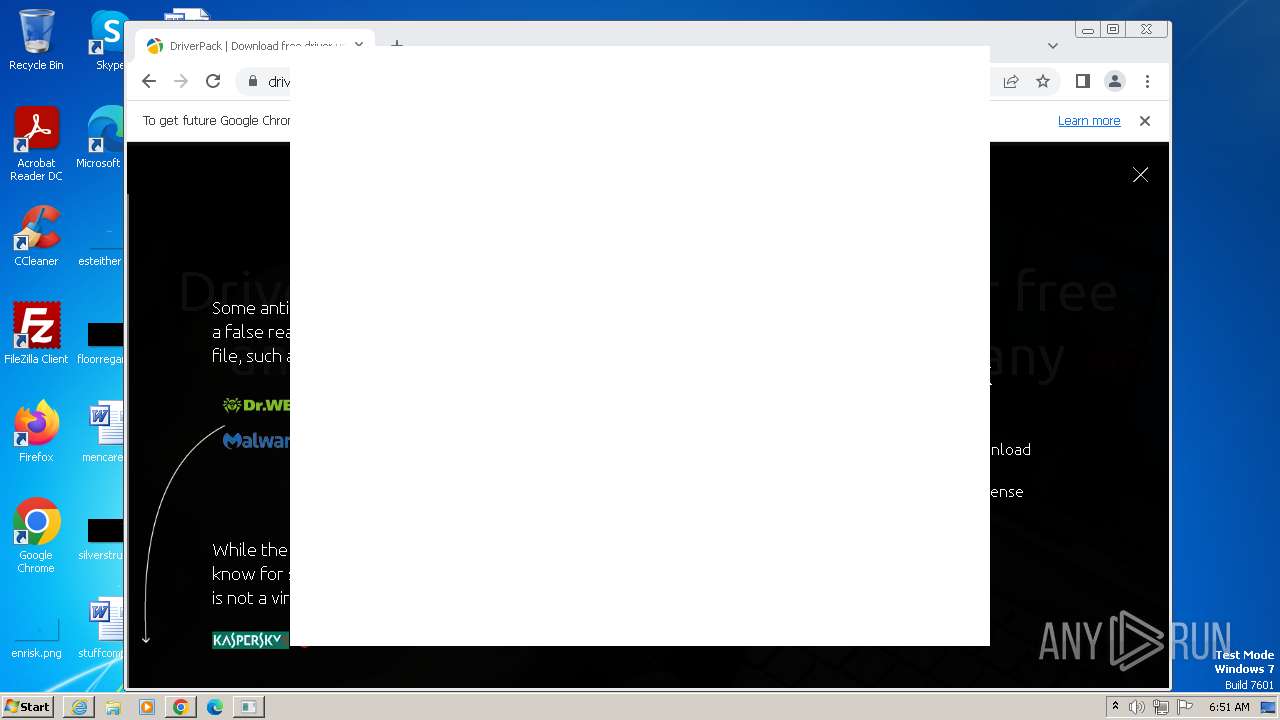Expand the tab search chevron
Image resolution: width=1280 pixels, height=720 pixels.
[x=1053, y=46]
